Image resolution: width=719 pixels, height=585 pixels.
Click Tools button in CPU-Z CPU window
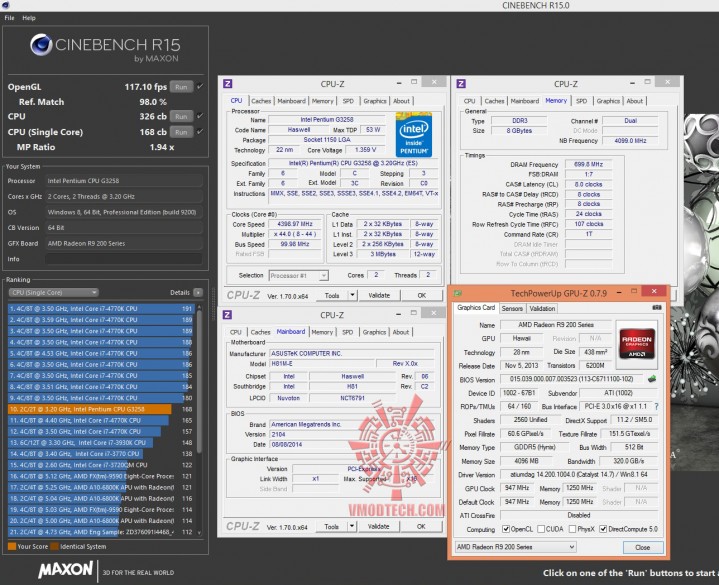[x=332, y=295]
